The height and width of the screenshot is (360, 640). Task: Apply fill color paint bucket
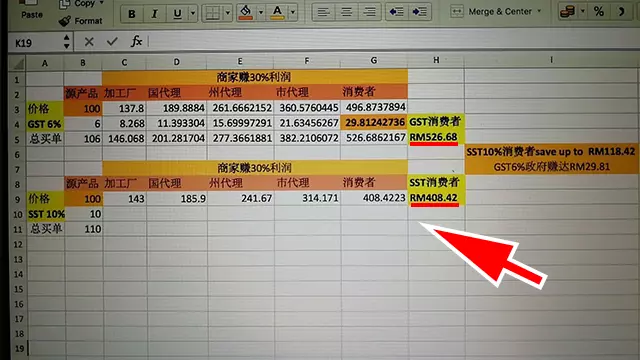click(x=246, y=13)
